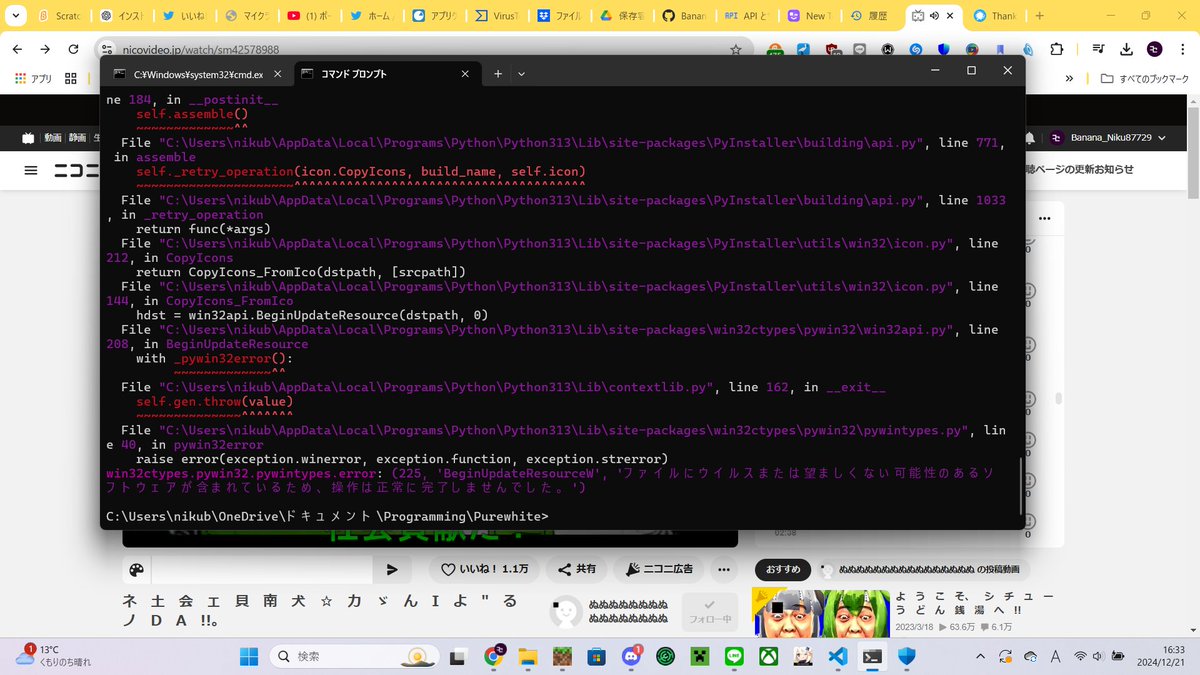Open Windows Security shield on taskbar
The height and width of the screenshot is (675, 1200).
(907, 656)
